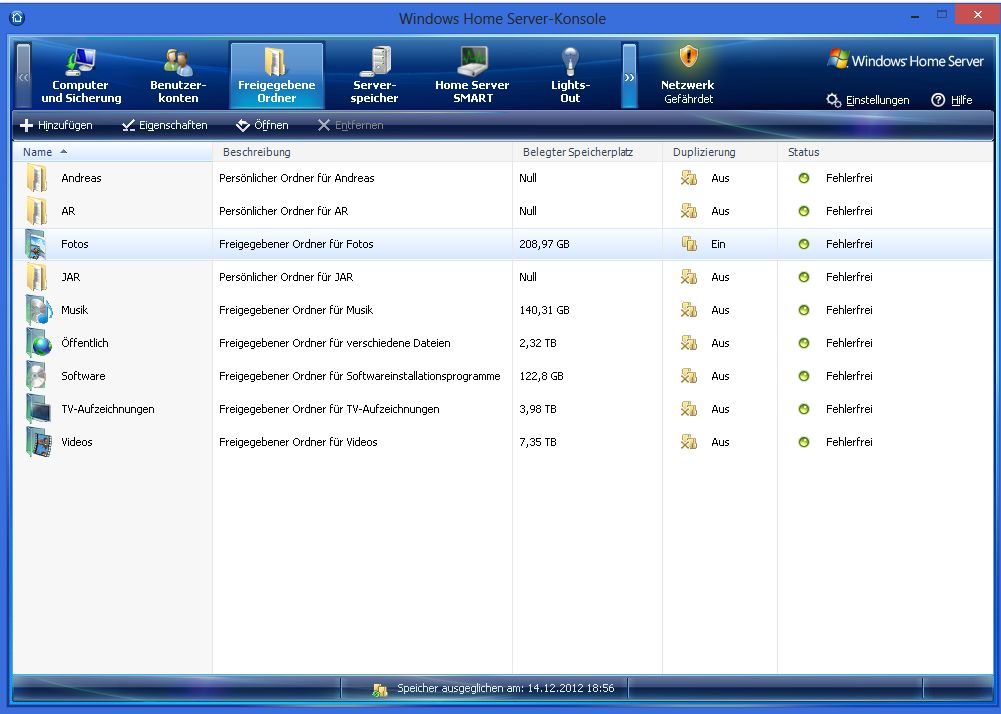Image resolution: width=1001 pixels, height=714 pixels.
Task: Click the Windows Home Server logo
Action: tap(905, 60)
